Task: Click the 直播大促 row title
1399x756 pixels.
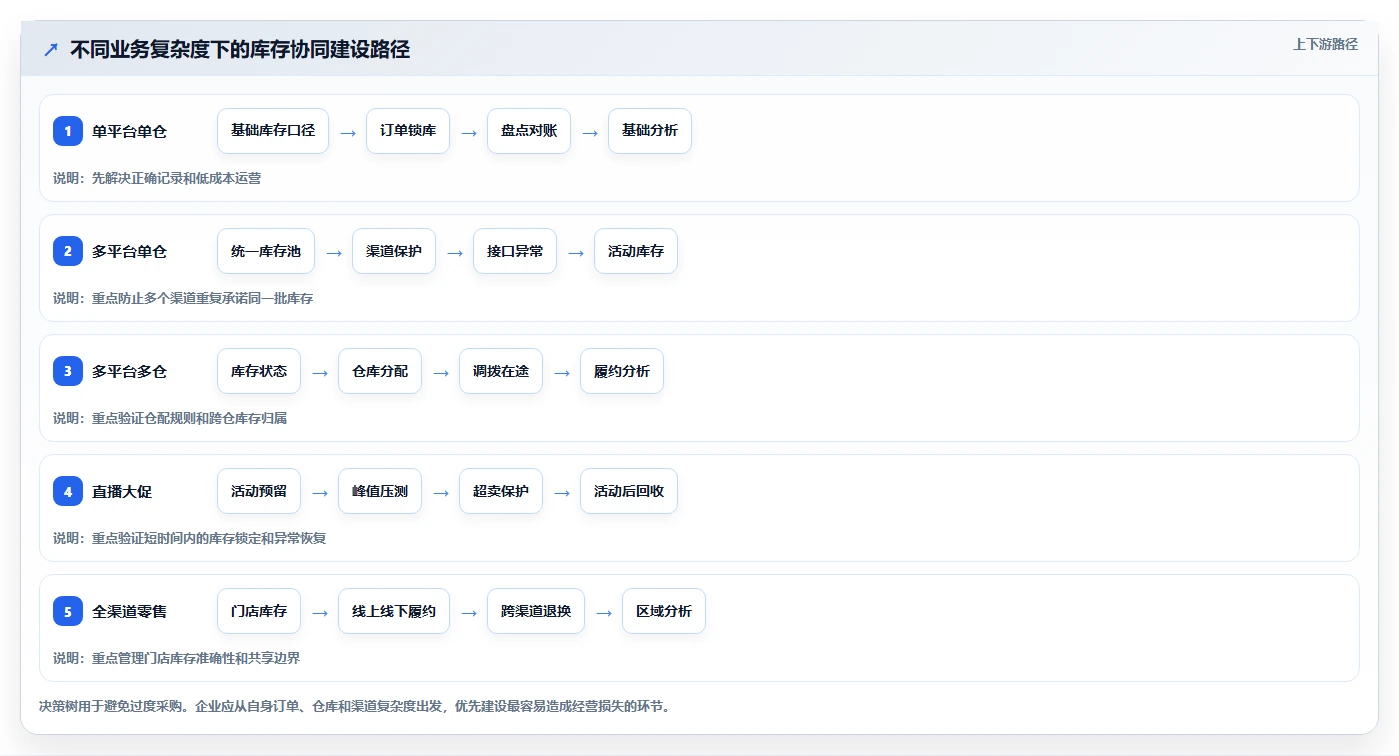Action: pos(122,491)
